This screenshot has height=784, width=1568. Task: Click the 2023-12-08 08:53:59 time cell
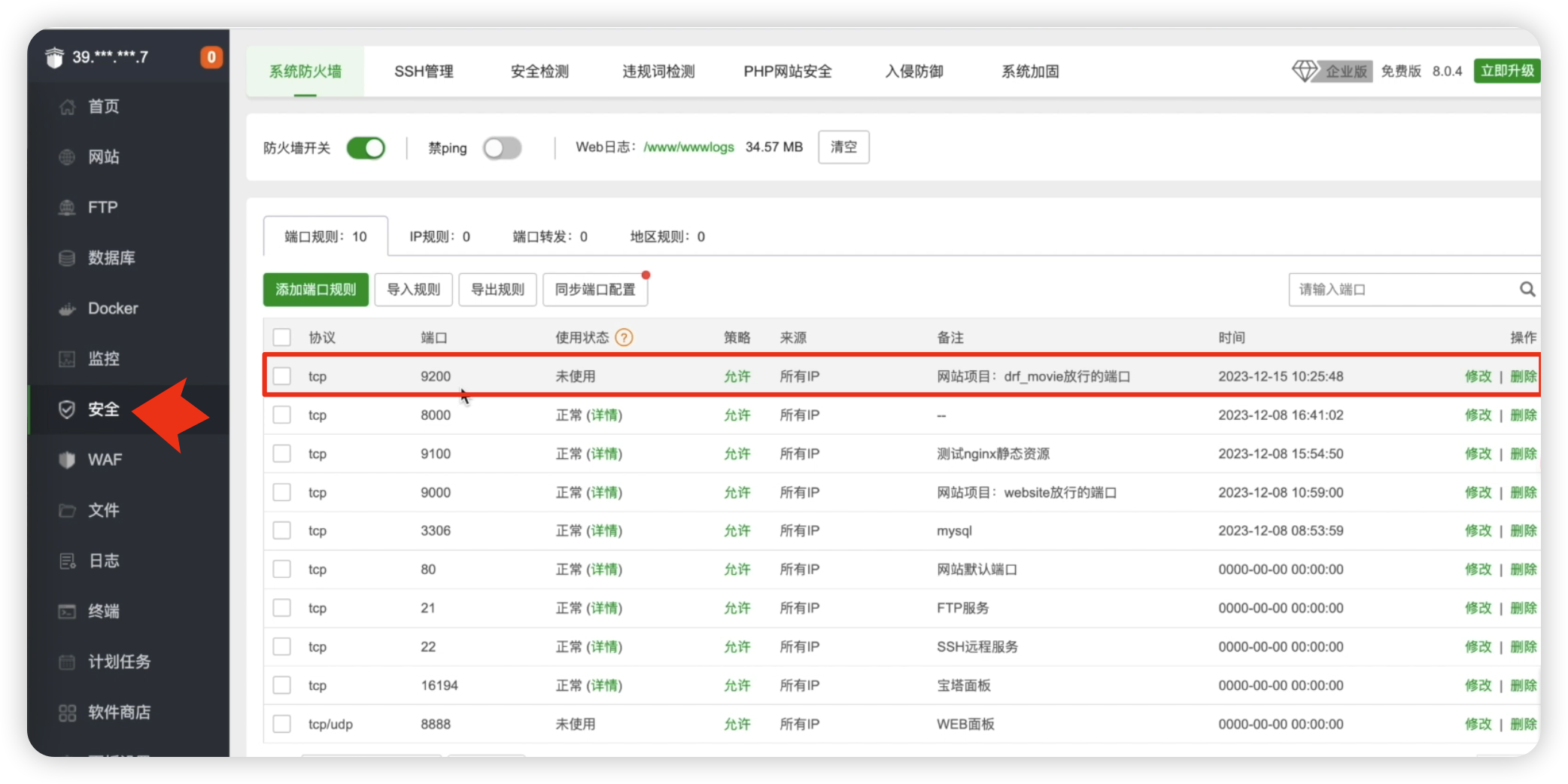[1281, 530]
